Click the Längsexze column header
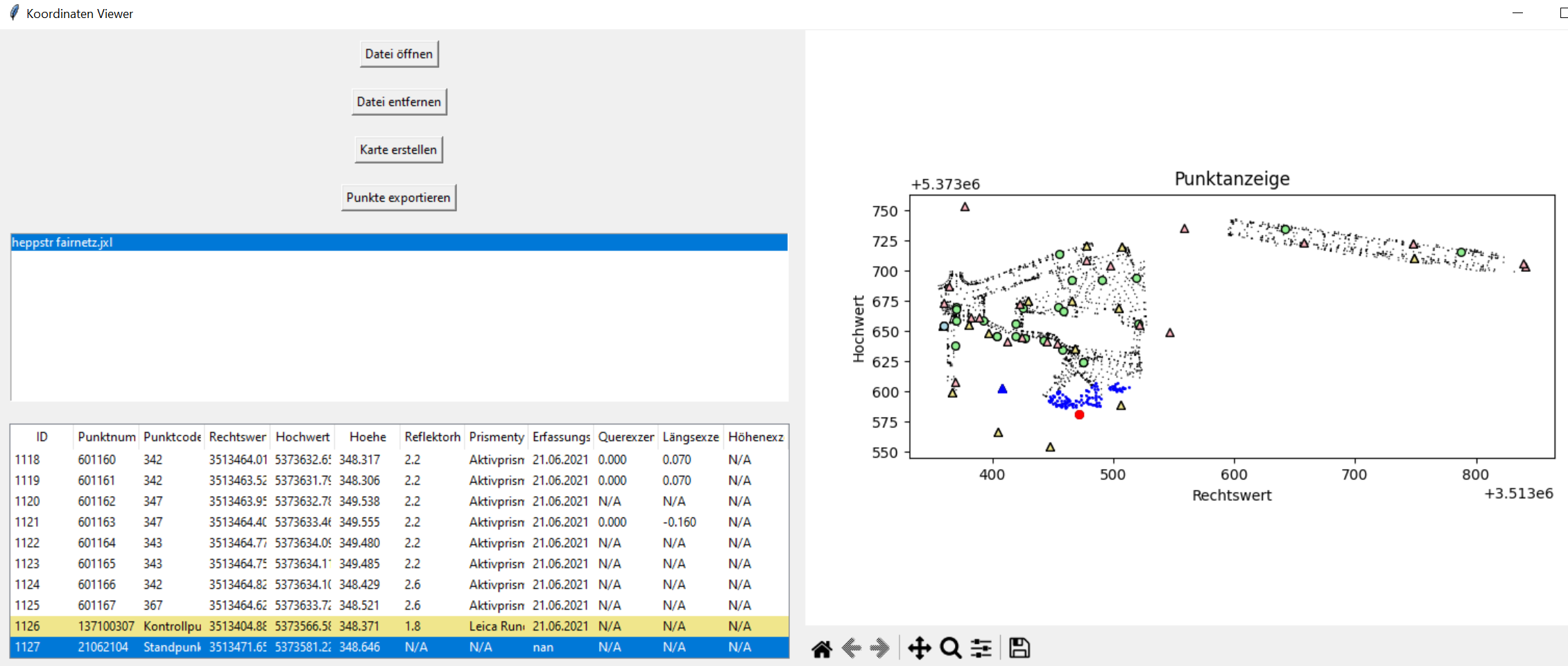Image resolution: width=1568 pixels, height=666 pixels. [x=691, y=437]
